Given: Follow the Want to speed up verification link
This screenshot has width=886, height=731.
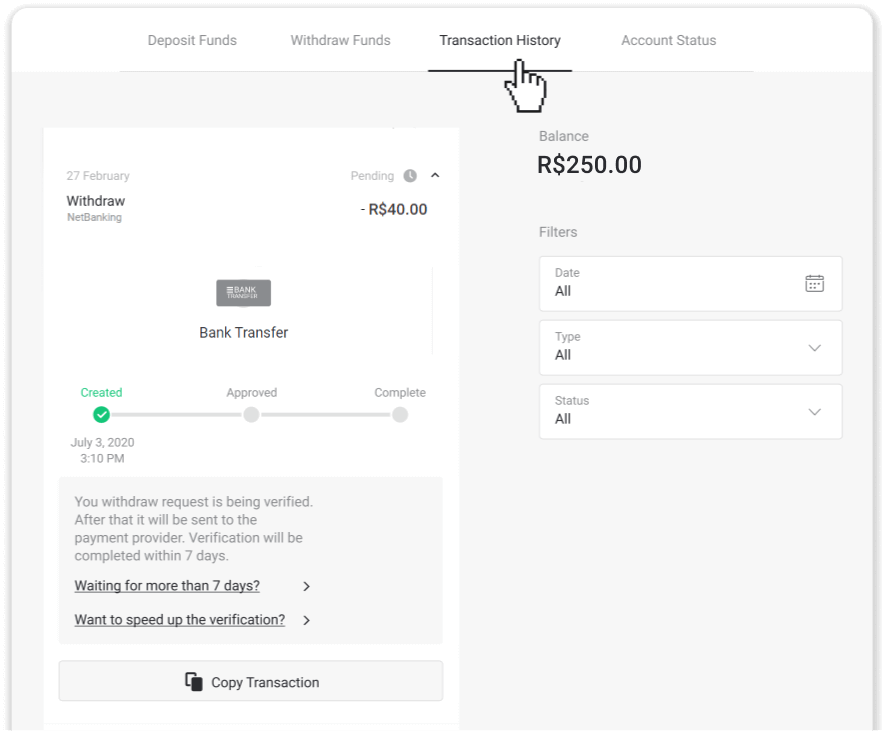Looking at the screenshot, I should (x=179, y=620).
